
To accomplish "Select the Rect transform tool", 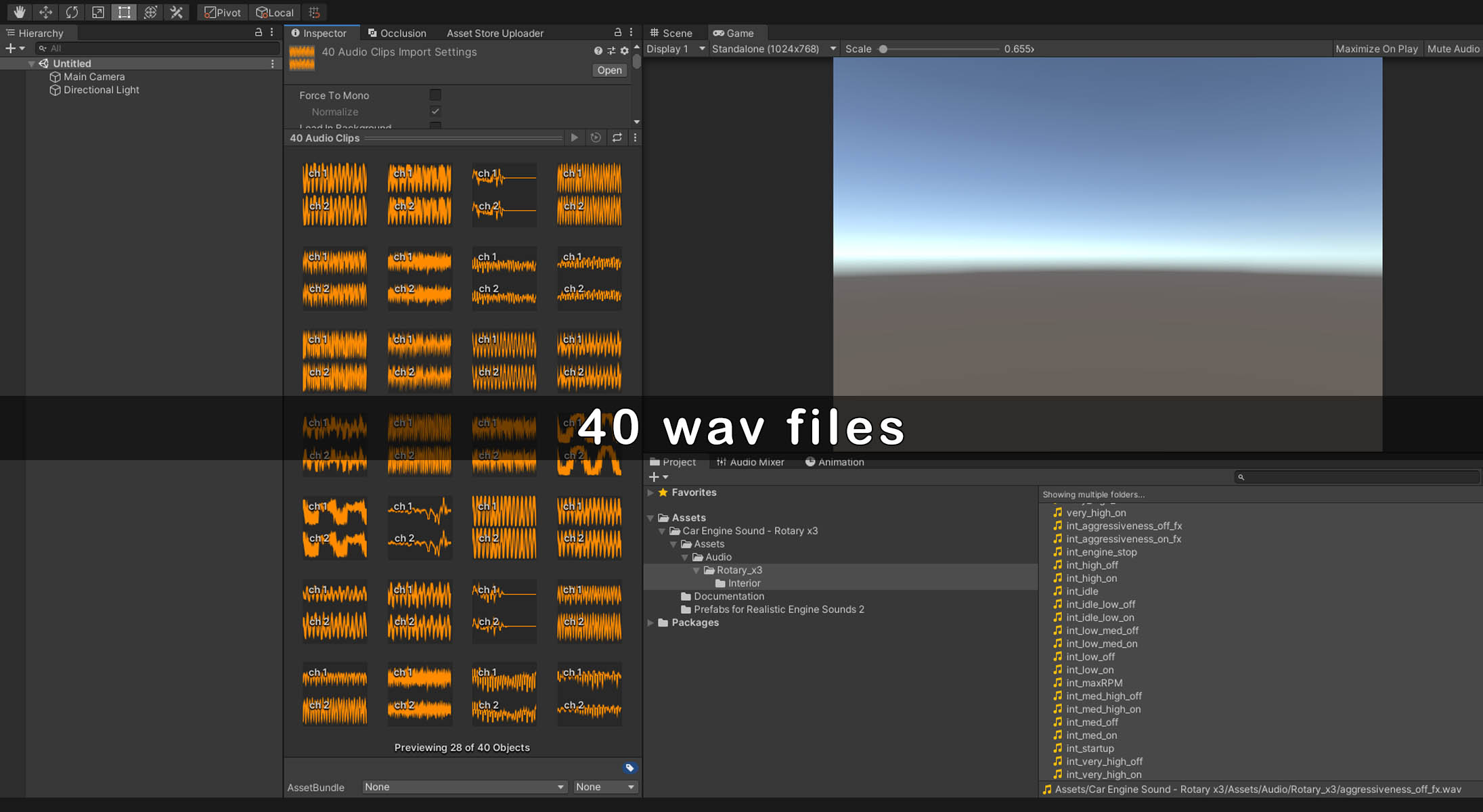I will click(124, 12).
